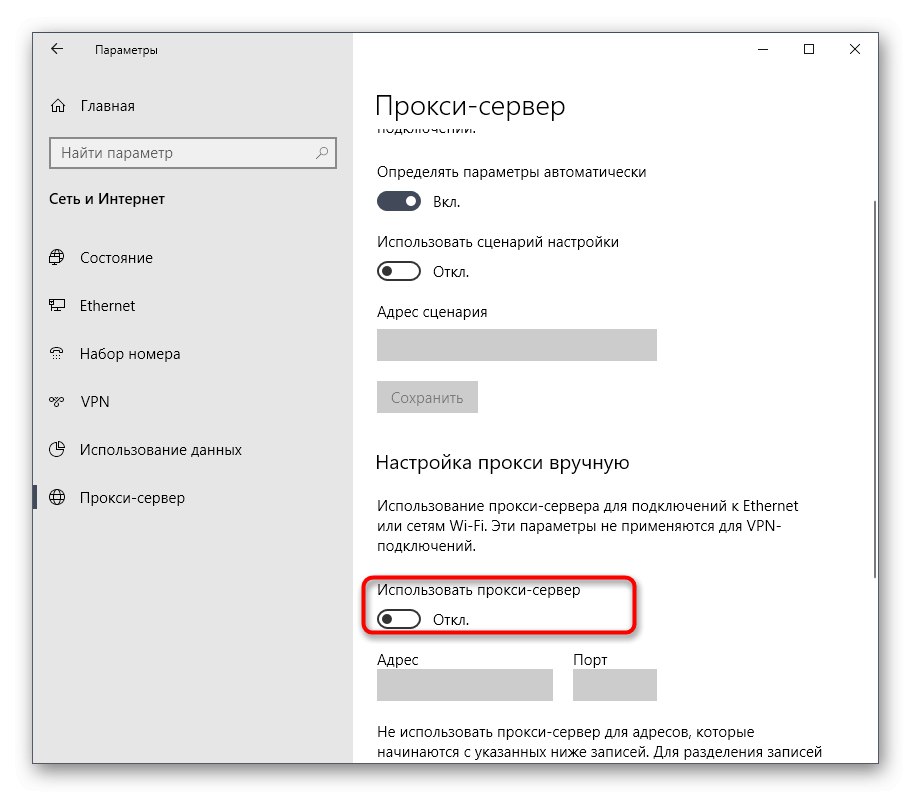The image size is (911, 796).
Task: Select Прокси-сервер in the sidebar menu
Action: pyautogui.click(x=131, y=497)
